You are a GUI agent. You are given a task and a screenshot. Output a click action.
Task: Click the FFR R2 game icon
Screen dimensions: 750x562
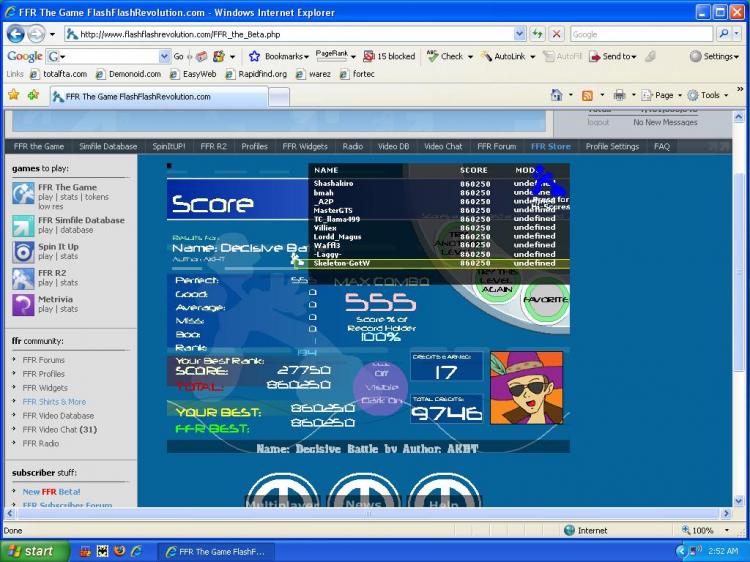click(x=22, y=278)
